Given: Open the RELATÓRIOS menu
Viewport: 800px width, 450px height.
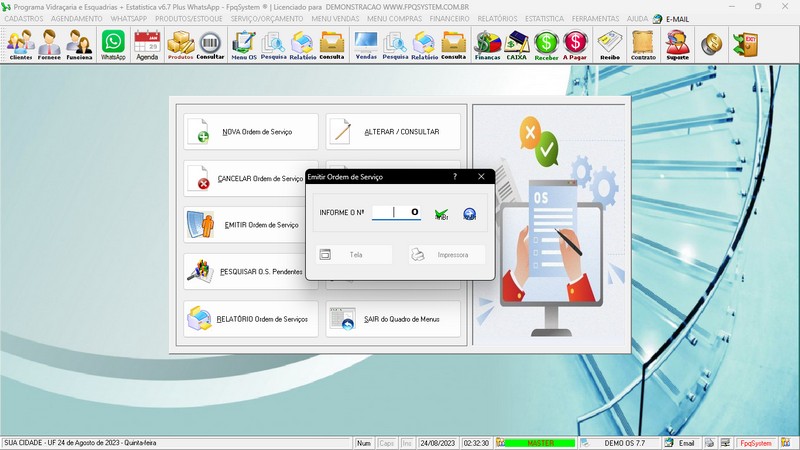Looking at the screenshot, I should point(497,19).
